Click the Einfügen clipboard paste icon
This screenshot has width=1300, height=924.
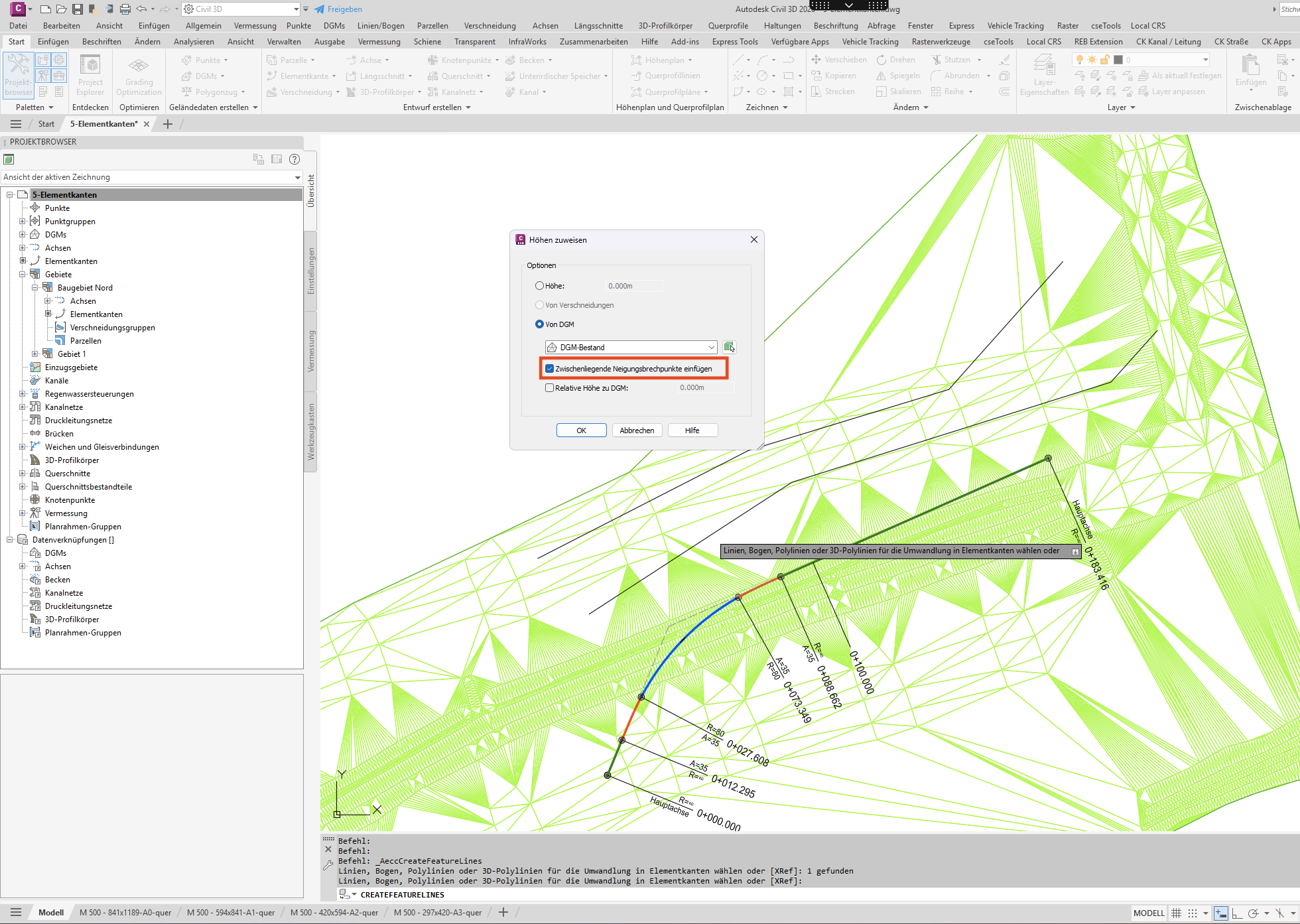(1250, 70)
